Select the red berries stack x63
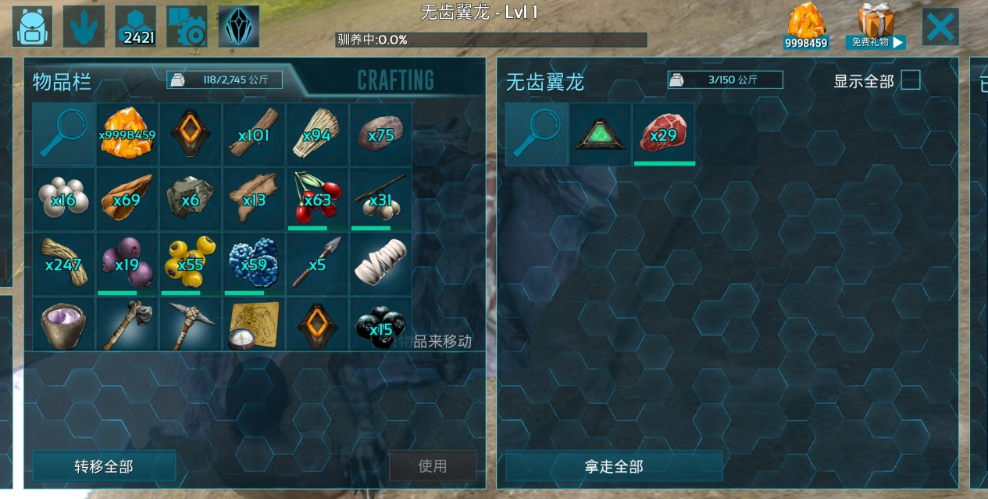The image size is (988, 499). pos(317,199)
